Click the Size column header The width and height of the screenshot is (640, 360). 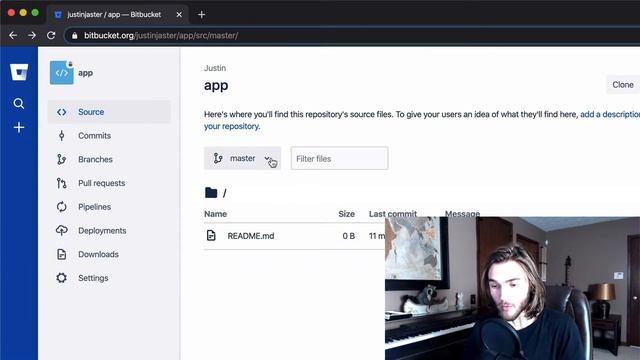346,214
